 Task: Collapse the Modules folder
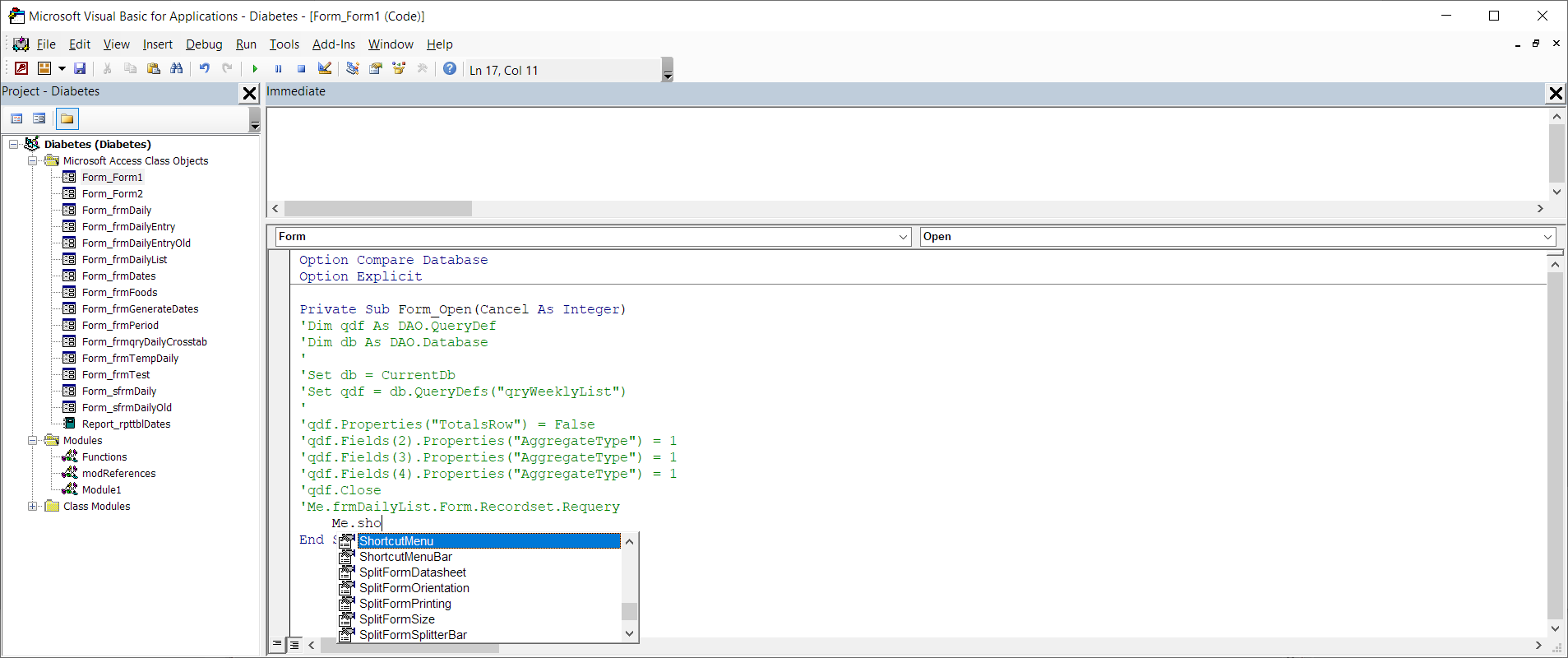pyautogui.click(x=33, y=441)
